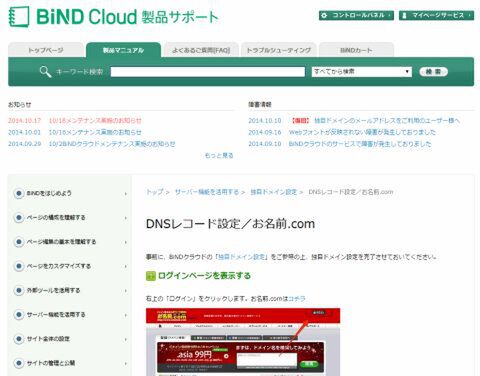Click the green icon beside ログインページを表示する heading
The width and height of the screenshot is (480, 376).
click(x=151, y=276)
